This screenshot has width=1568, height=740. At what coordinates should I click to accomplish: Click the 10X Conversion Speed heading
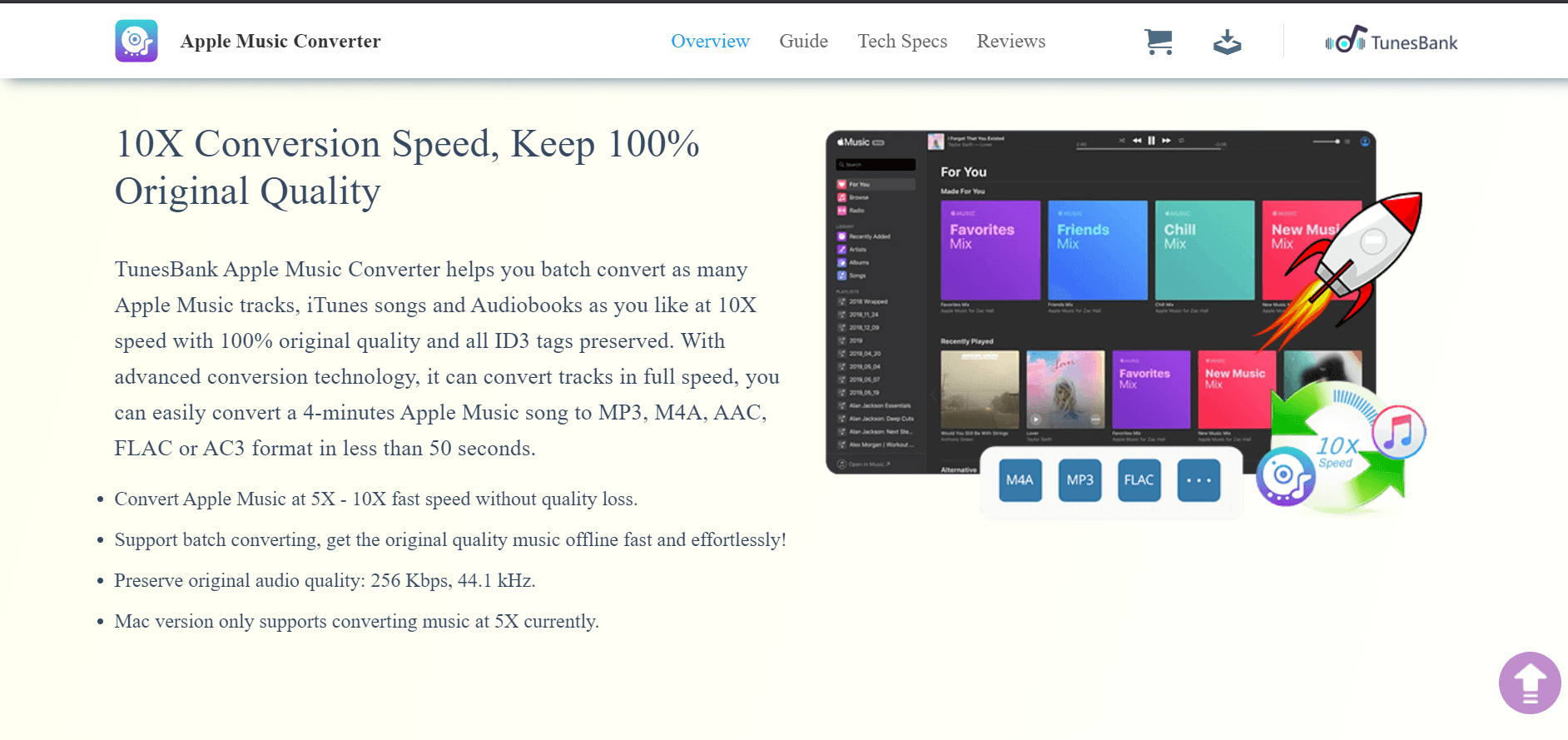tap(407, 167)
